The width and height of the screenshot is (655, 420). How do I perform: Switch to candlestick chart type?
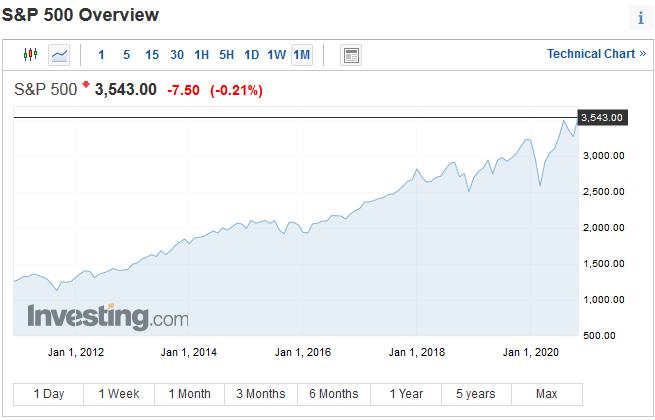(30, 54)
